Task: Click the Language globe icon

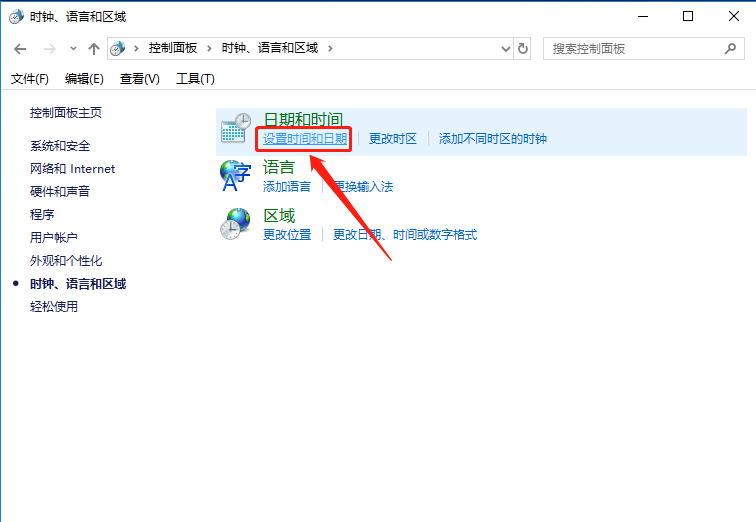Action: (235, 176)
